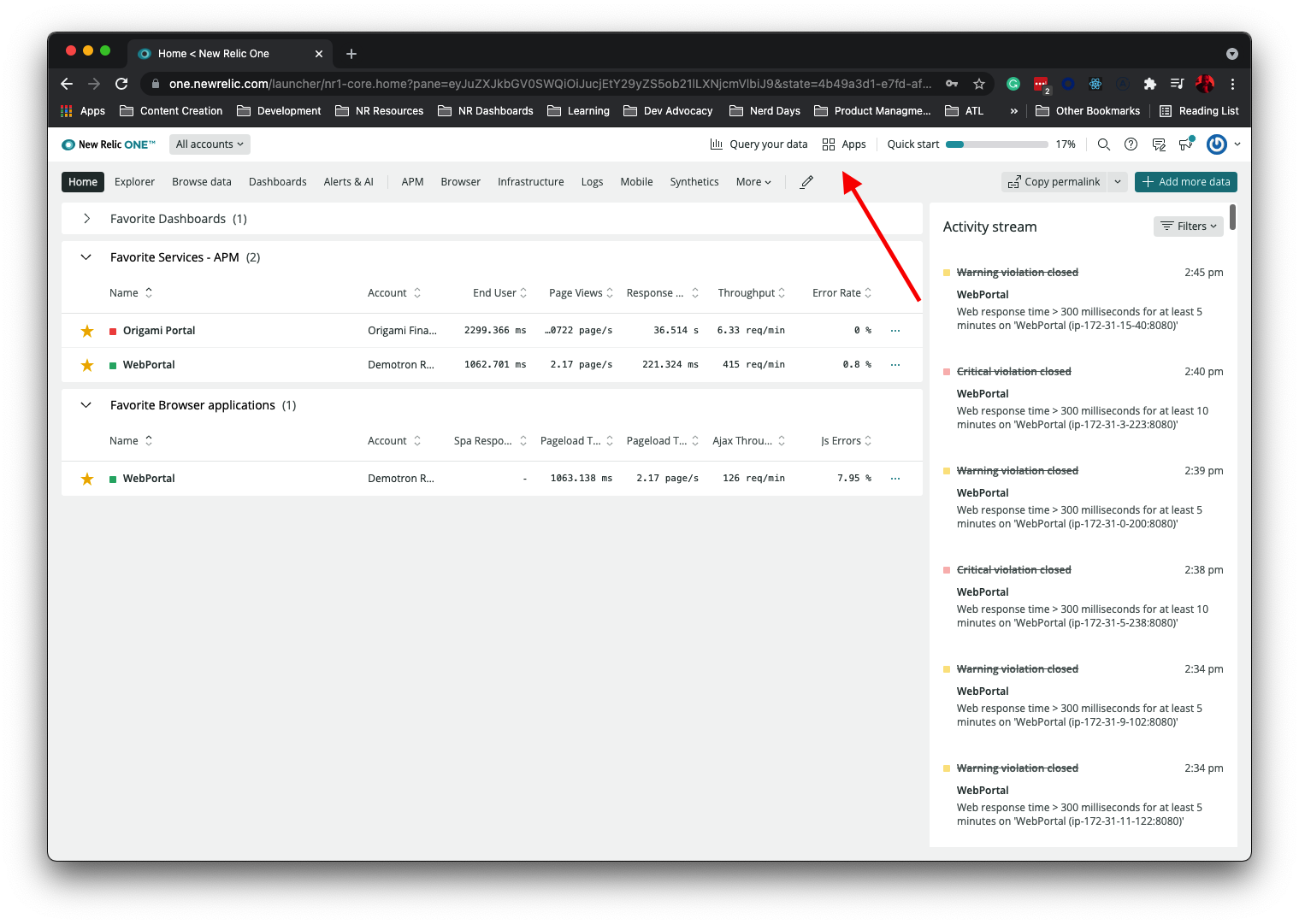Open the Logs navigation tab
Screen dimensions: 1299x924
592,182
